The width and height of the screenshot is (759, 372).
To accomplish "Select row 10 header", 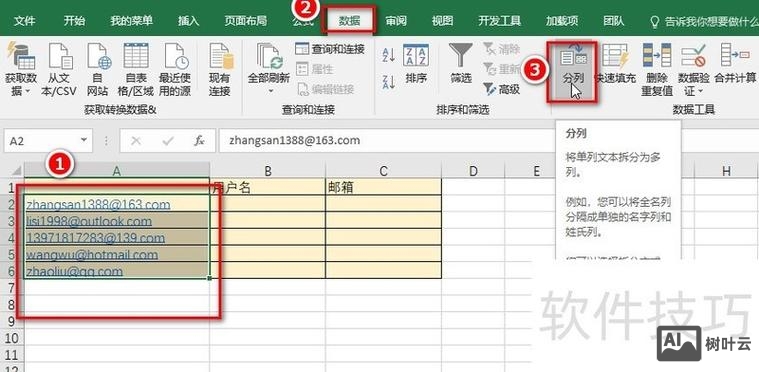I will tap(12, 338).
